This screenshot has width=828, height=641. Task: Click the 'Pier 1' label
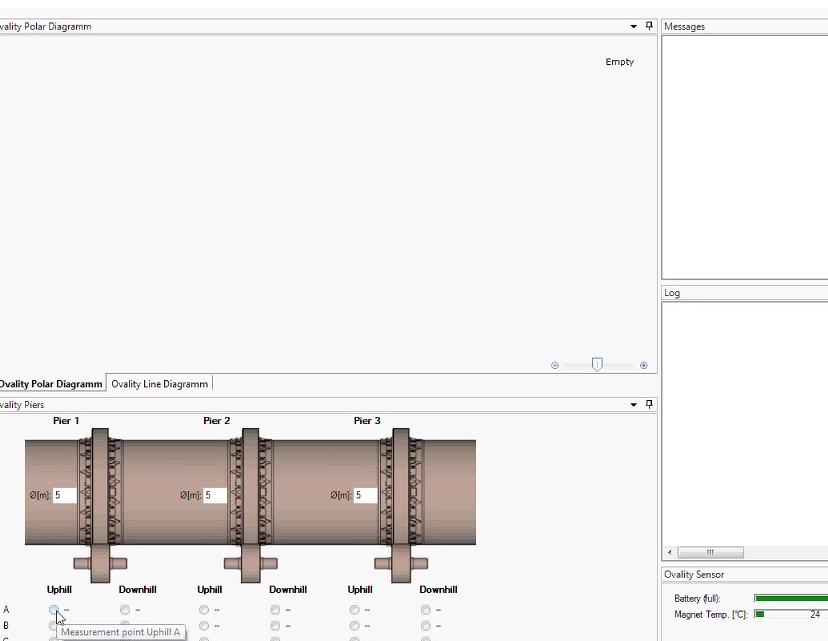[x=66, y=421]
